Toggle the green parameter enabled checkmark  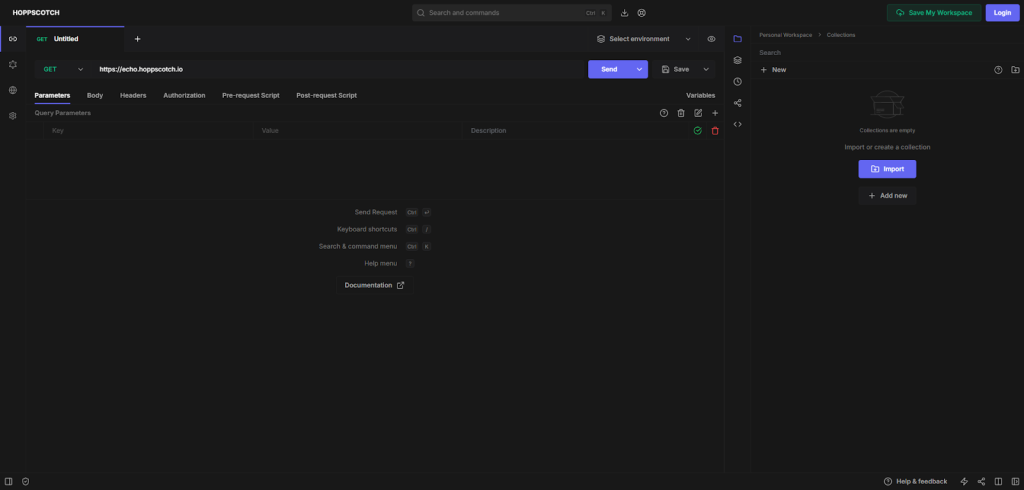point(697,131)
